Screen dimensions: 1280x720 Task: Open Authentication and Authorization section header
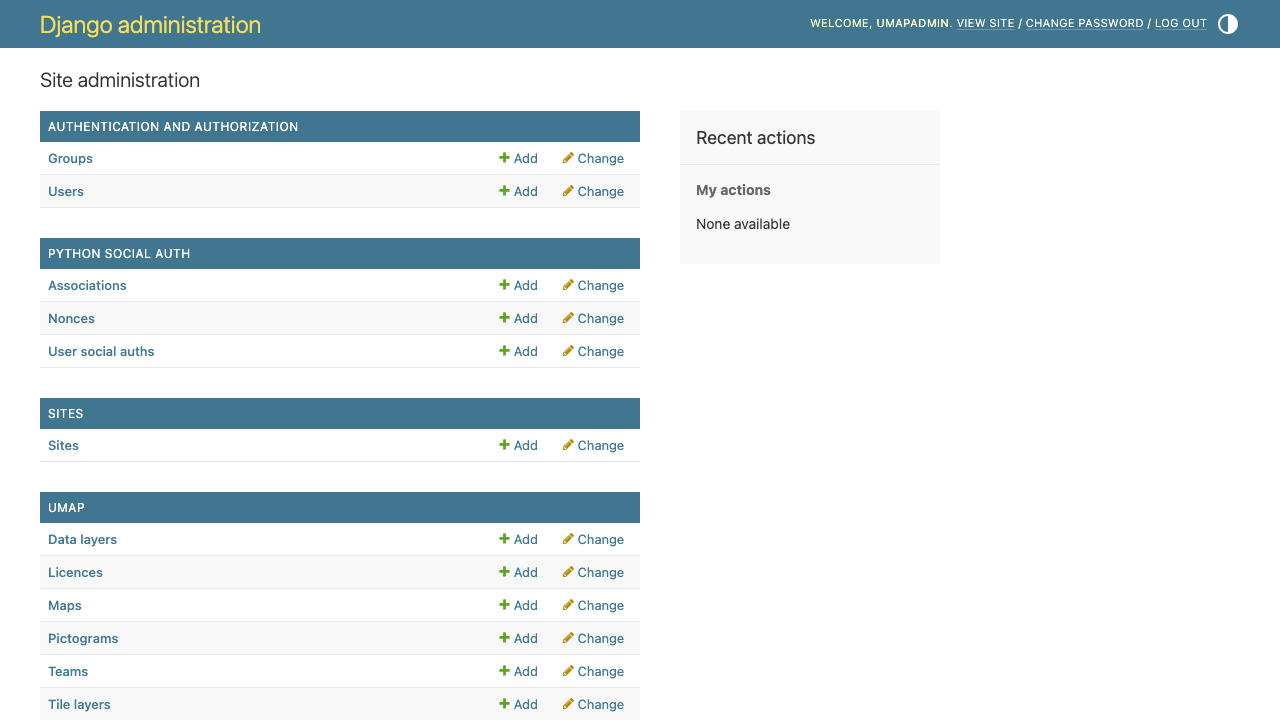tap(173, 127)
